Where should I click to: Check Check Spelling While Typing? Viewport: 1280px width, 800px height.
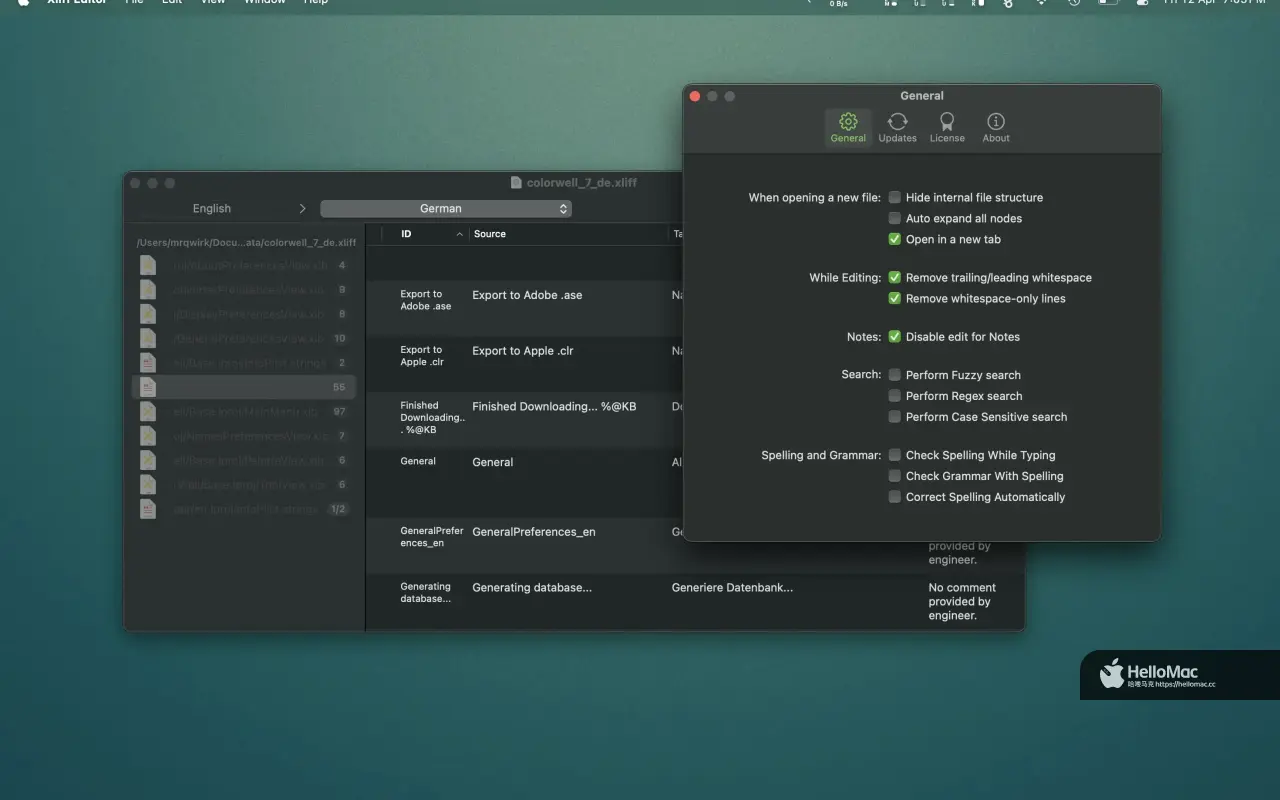point(895,455)
